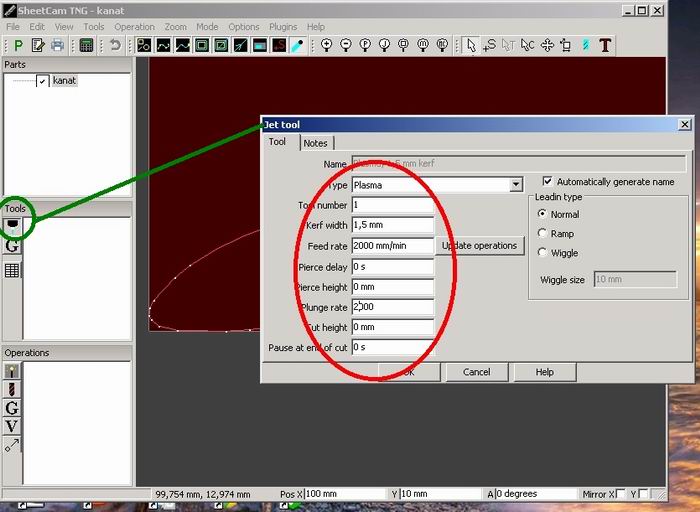700x512 pixels.
Task: Switch to the Notes tab
Action: 316,143
